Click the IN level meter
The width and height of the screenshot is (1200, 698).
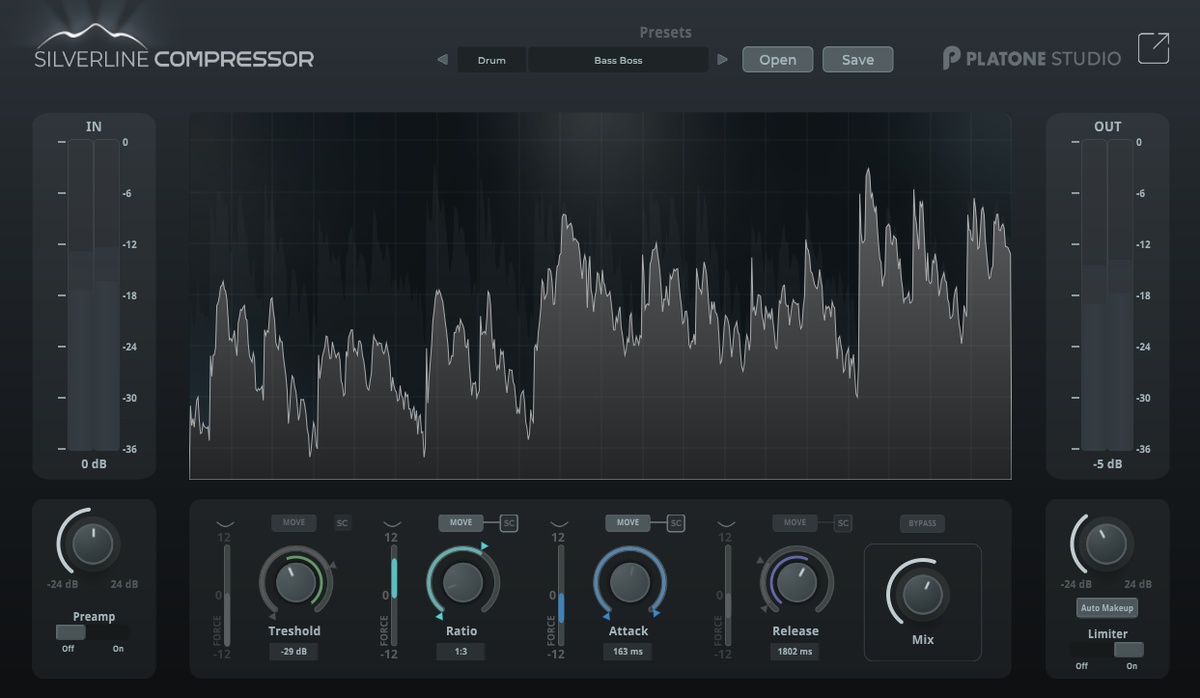point(94,295)
